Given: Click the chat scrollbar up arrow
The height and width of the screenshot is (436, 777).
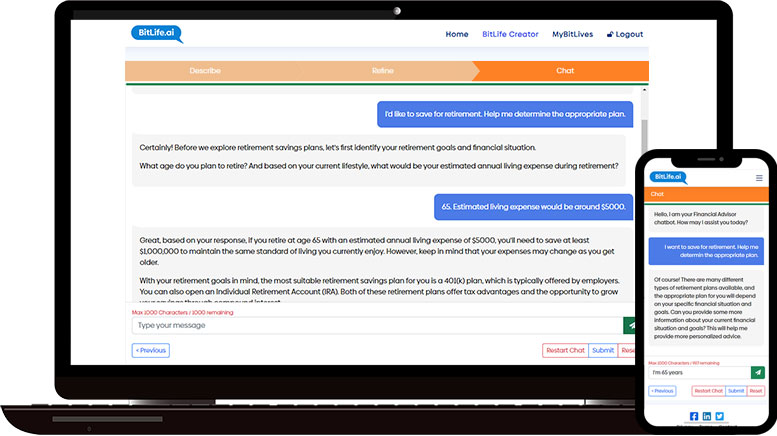Looking at the screenshot, I should pos(644,90).
